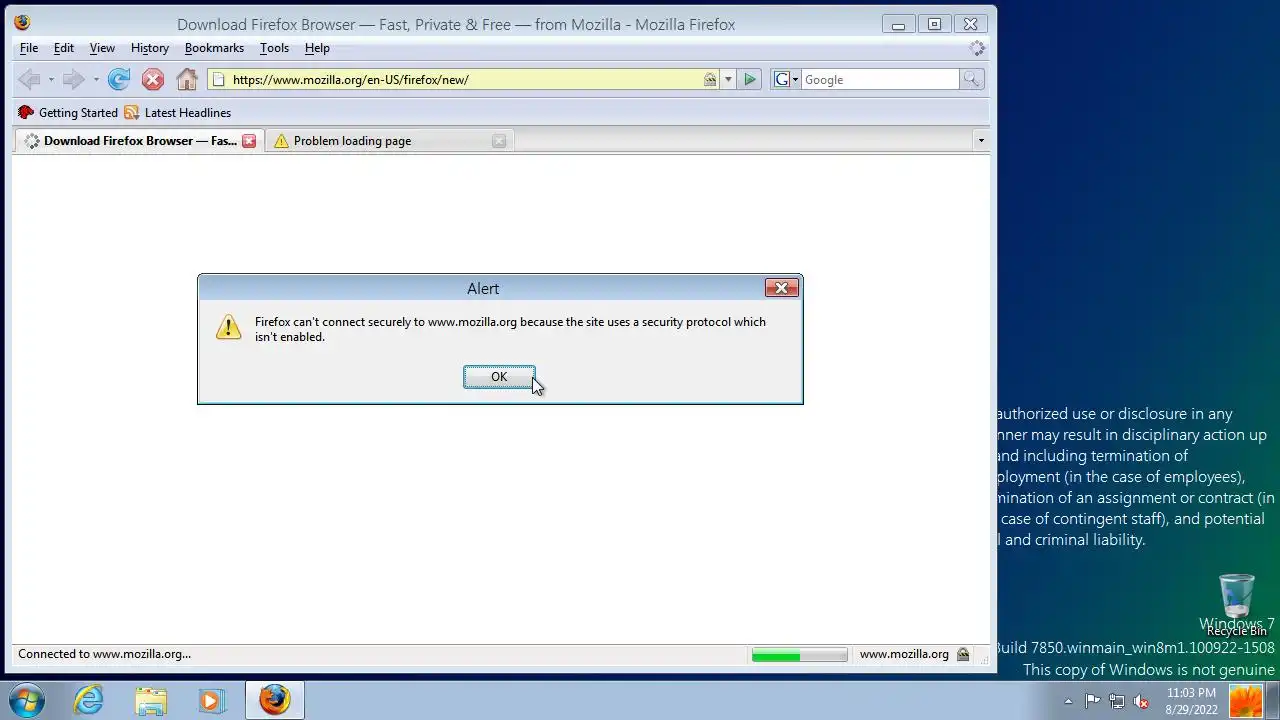Screen dimensions: 1280x720
Task: Open the Recycle Bin on desktop
Action: [x=1237, y=605]
